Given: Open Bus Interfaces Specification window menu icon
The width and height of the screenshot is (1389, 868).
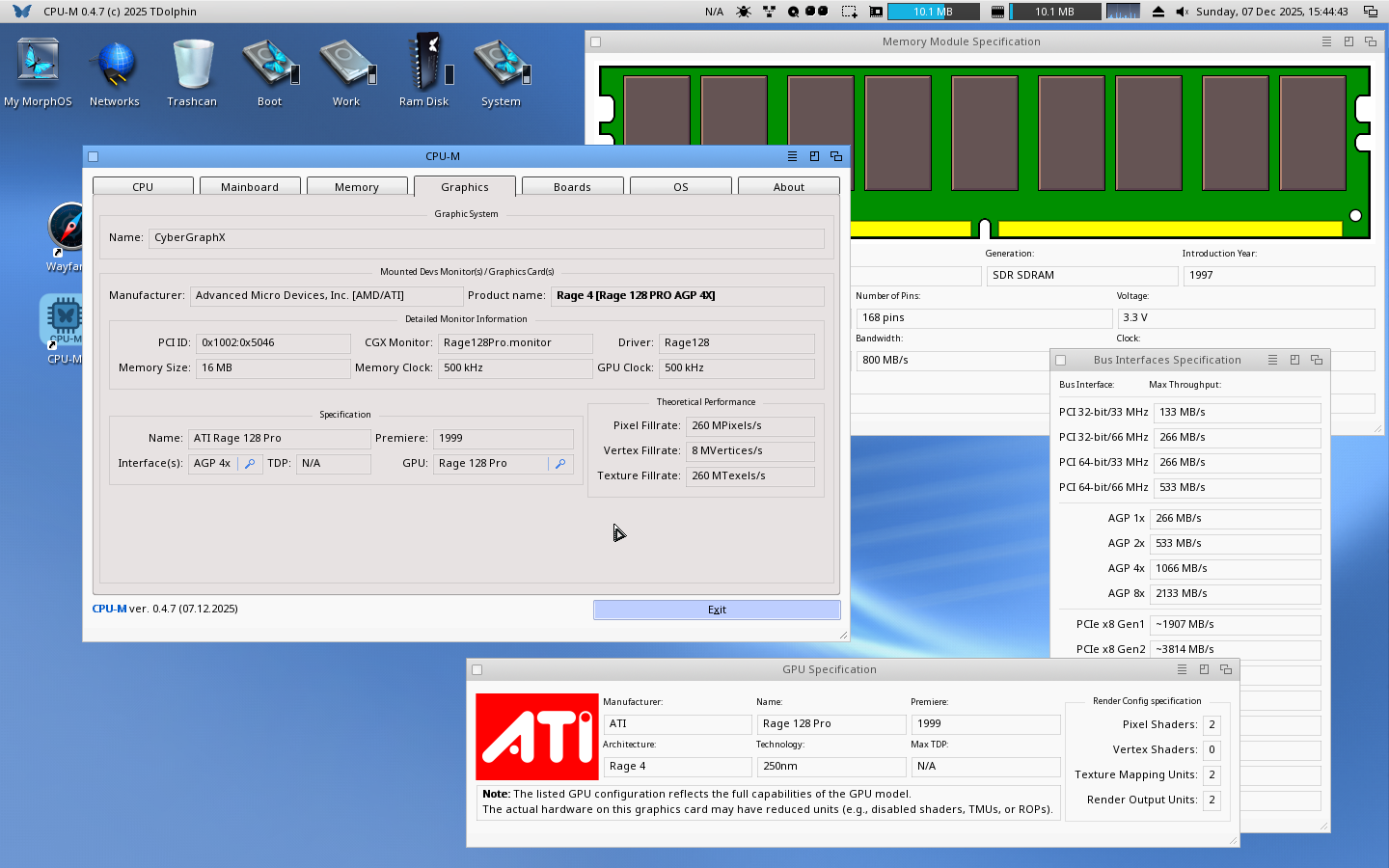Looking at the screenshot, I should pyautogui.click(x=1272, y=360).
